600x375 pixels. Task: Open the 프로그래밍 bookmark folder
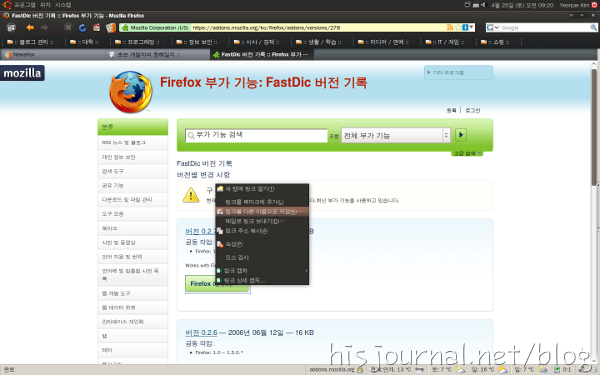[x=139, y=42]
